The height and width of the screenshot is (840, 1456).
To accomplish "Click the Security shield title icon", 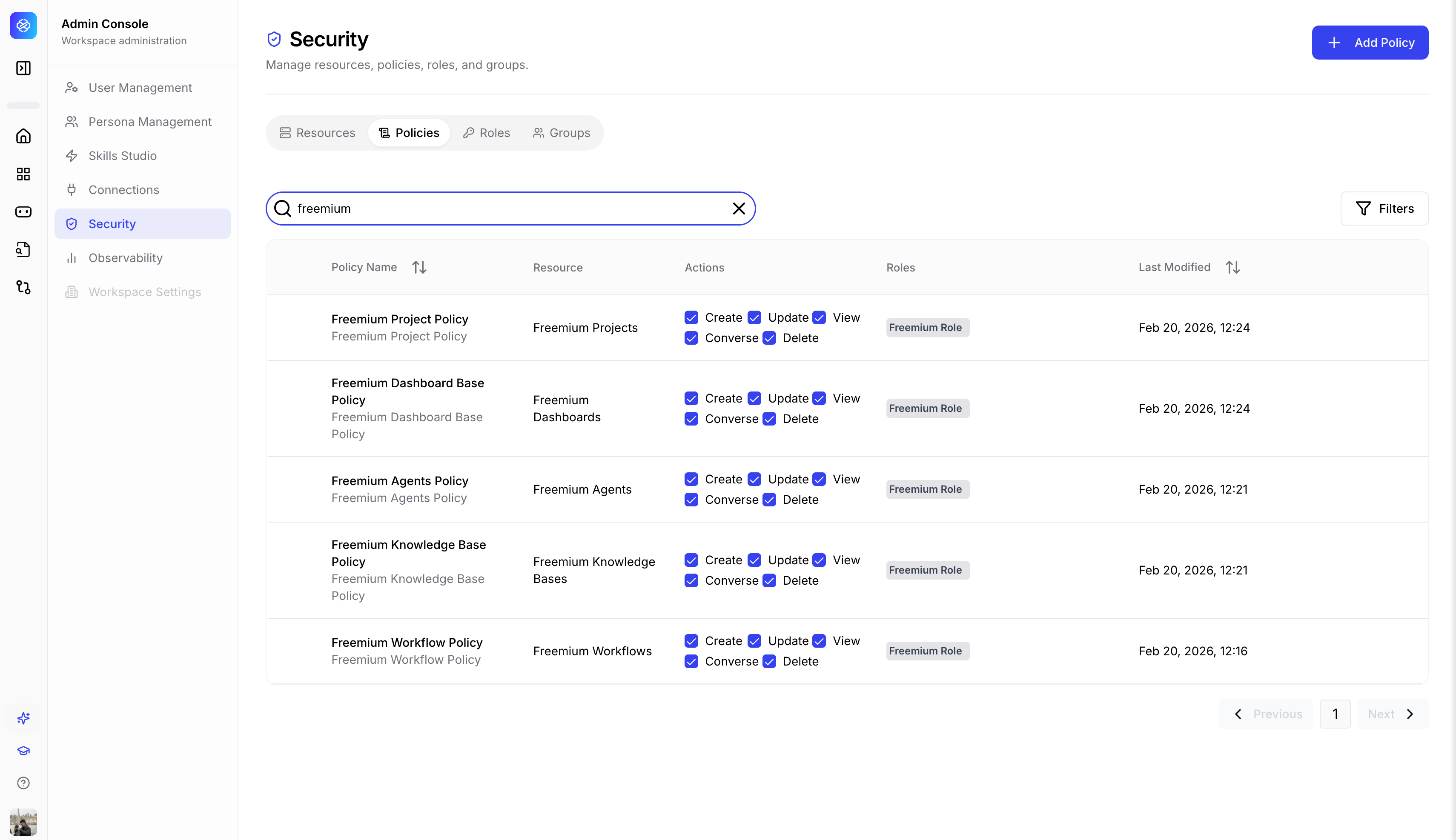I will (274, 39).
